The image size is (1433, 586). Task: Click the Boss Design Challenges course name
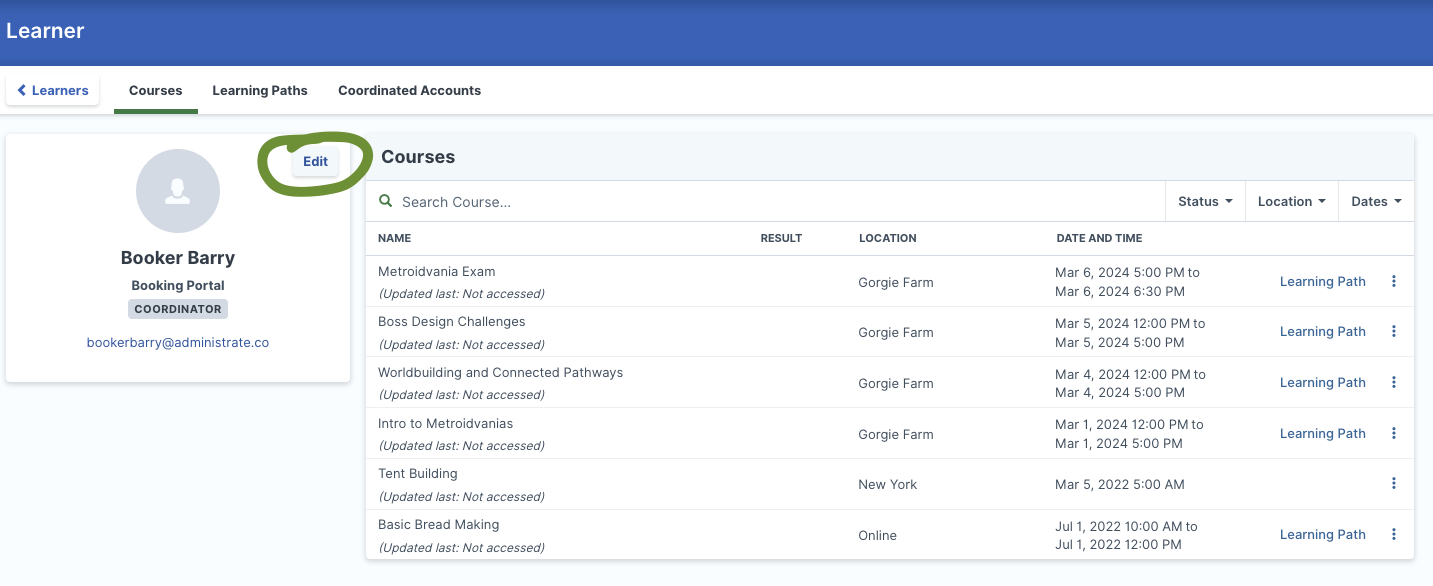452,322
